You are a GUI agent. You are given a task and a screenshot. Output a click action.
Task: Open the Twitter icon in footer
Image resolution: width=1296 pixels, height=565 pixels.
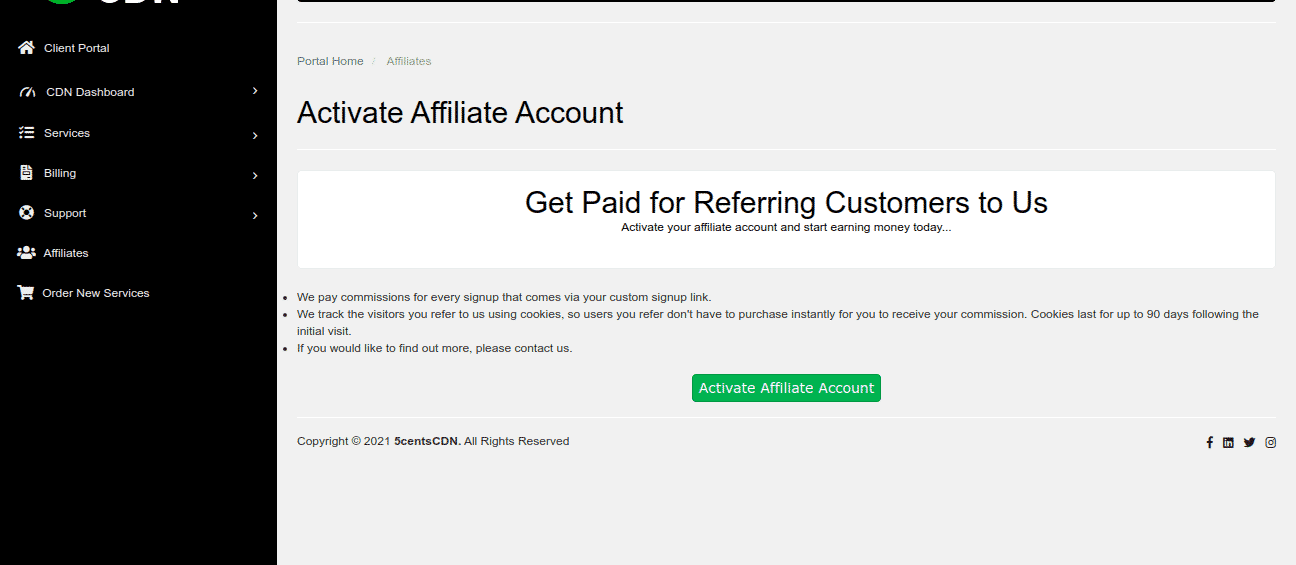1249,442
